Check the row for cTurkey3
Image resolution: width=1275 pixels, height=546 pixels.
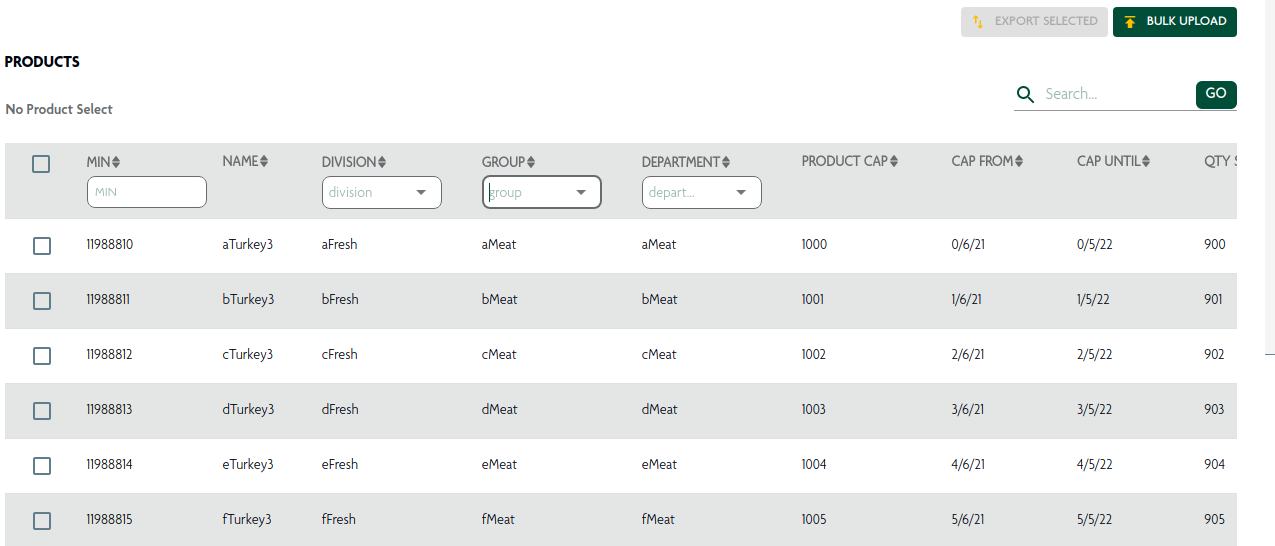coord(42,356)
